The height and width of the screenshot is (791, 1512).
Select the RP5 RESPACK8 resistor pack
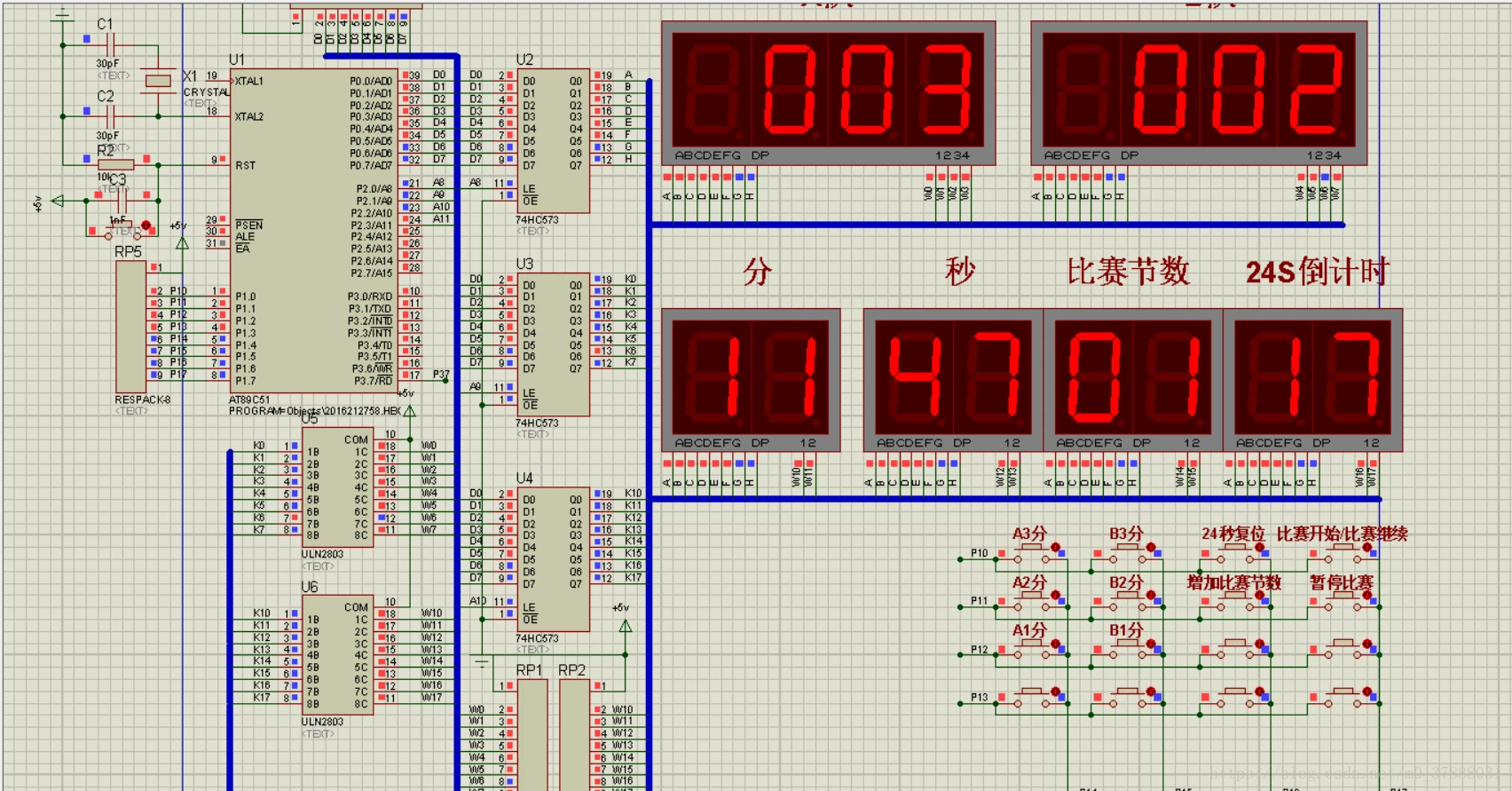pos(130,327)
